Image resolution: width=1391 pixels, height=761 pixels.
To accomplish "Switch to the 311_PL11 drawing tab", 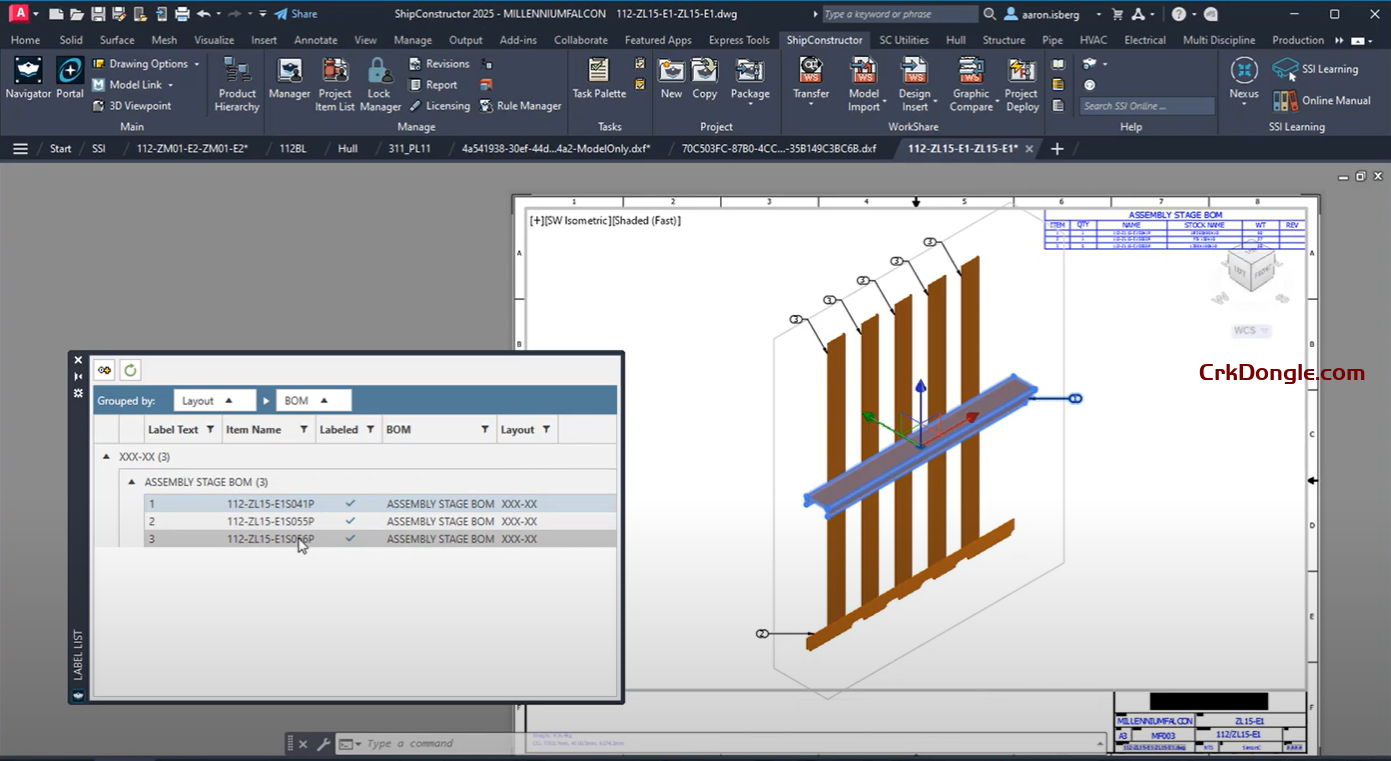I will (409, 149).
